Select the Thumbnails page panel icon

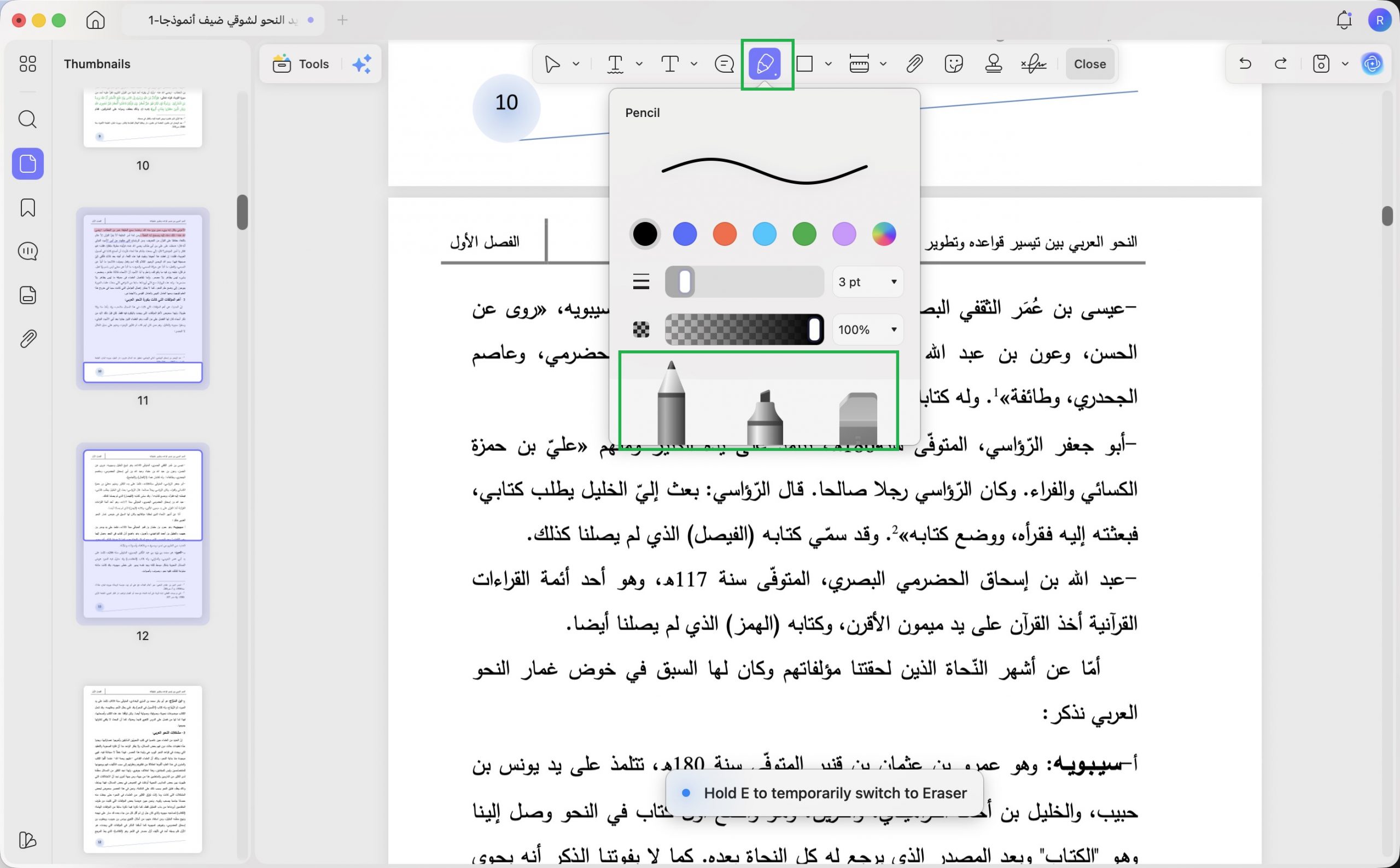pyautogui.click(x=27, y=164)
